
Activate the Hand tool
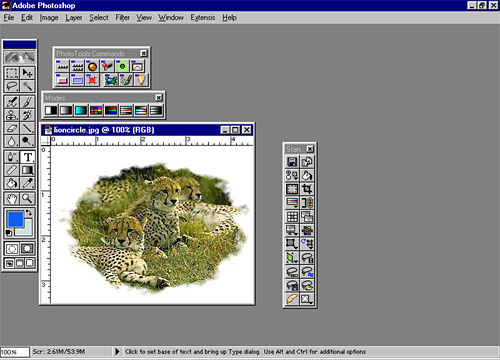coord(12,199)
